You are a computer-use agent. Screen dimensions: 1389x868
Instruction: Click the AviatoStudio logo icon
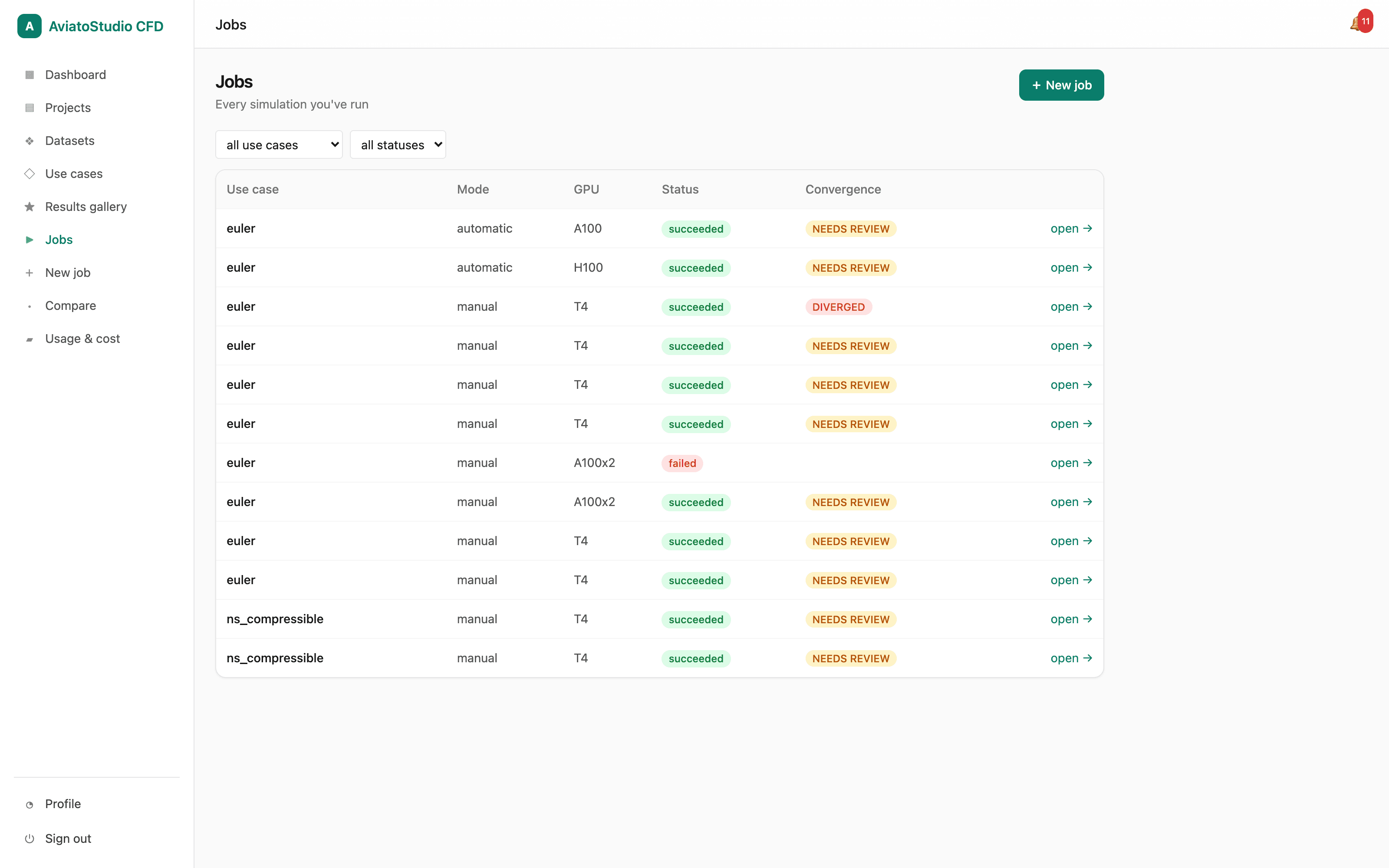pyautogui.click(x=29, y=26)
